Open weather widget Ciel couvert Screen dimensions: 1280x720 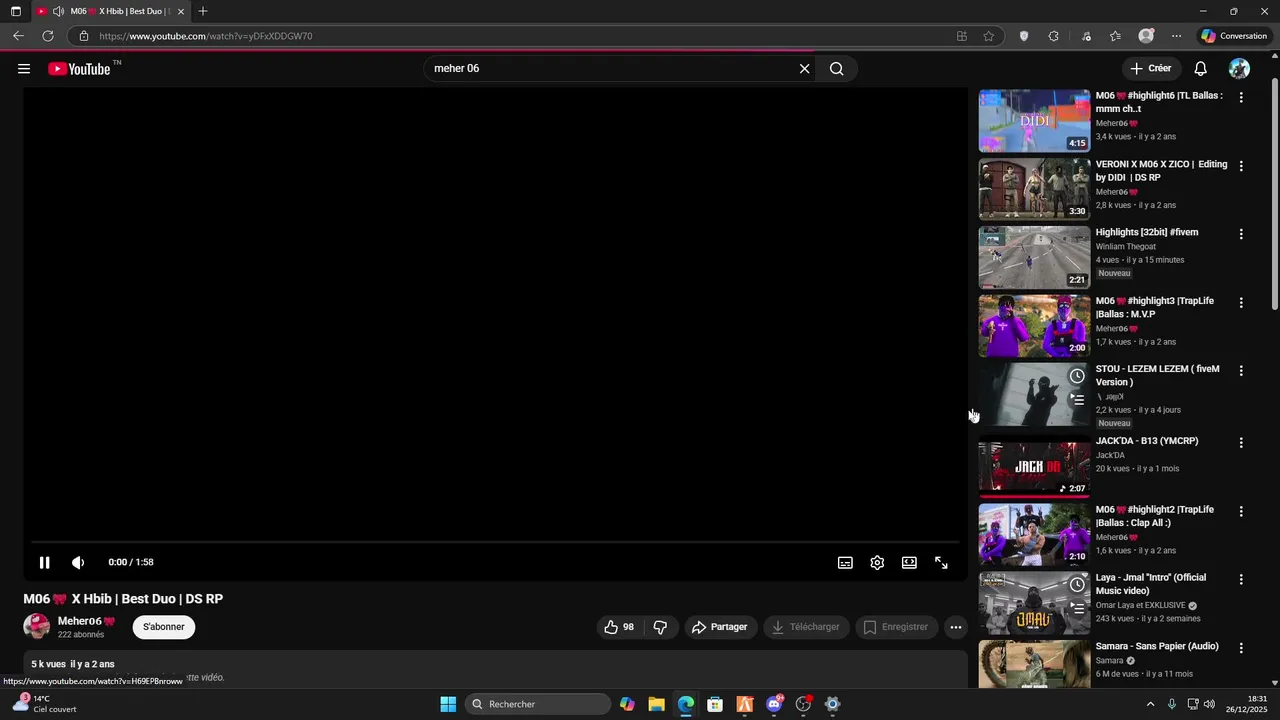(45, 704)
